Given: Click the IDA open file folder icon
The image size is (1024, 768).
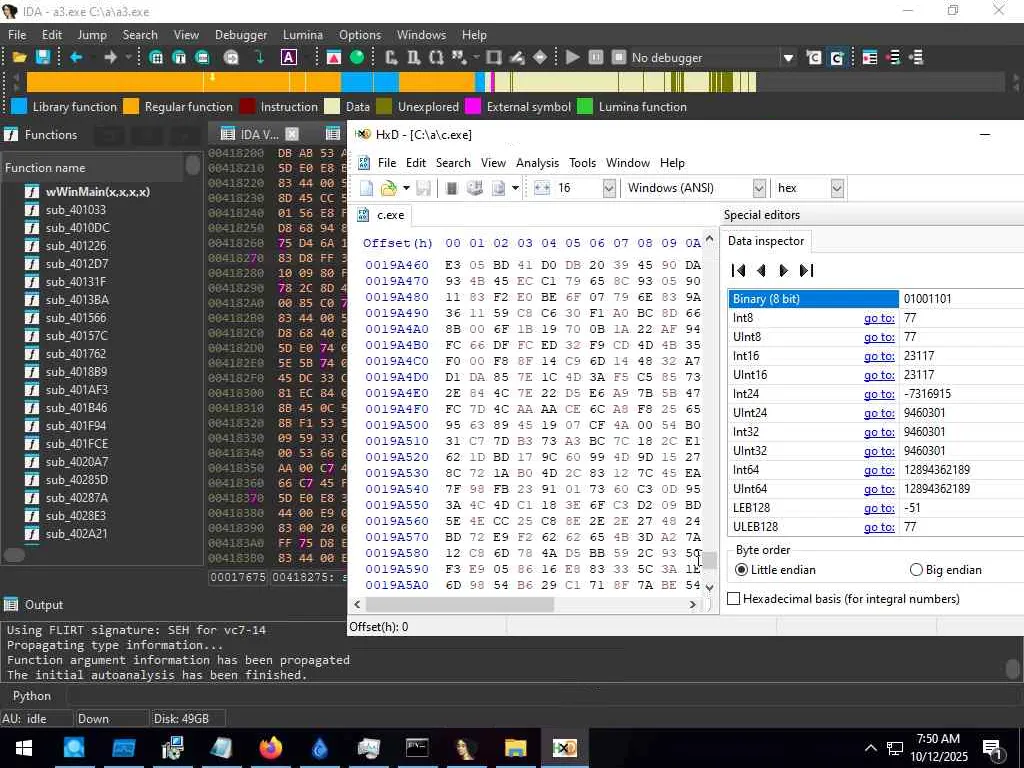Looking at the screenshot, I should pyautogui.click(x=20, y=57).
